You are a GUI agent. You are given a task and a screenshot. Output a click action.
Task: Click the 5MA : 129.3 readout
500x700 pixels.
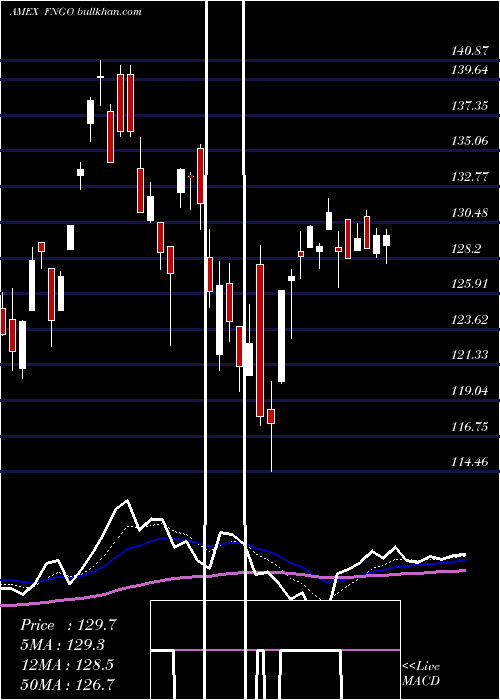64,645
